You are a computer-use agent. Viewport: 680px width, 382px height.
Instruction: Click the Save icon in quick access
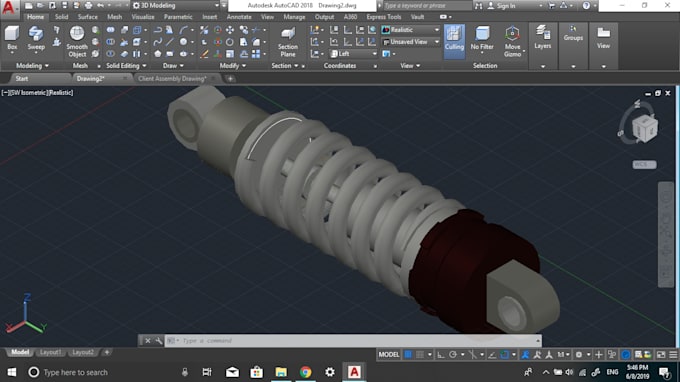pos(64,6)
